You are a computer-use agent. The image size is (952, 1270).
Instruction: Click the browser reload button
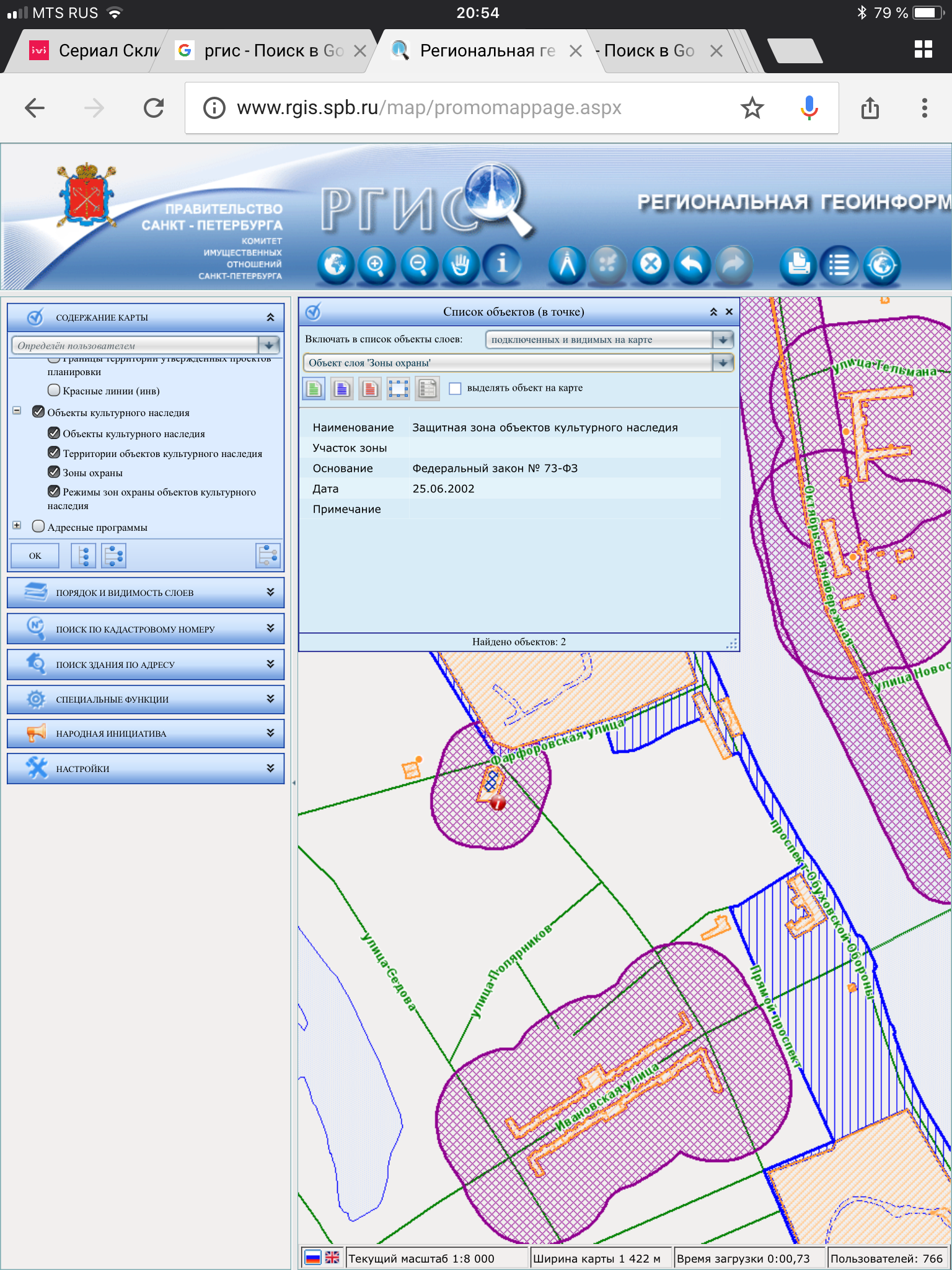pyautogui.click(x=153, y=108)
